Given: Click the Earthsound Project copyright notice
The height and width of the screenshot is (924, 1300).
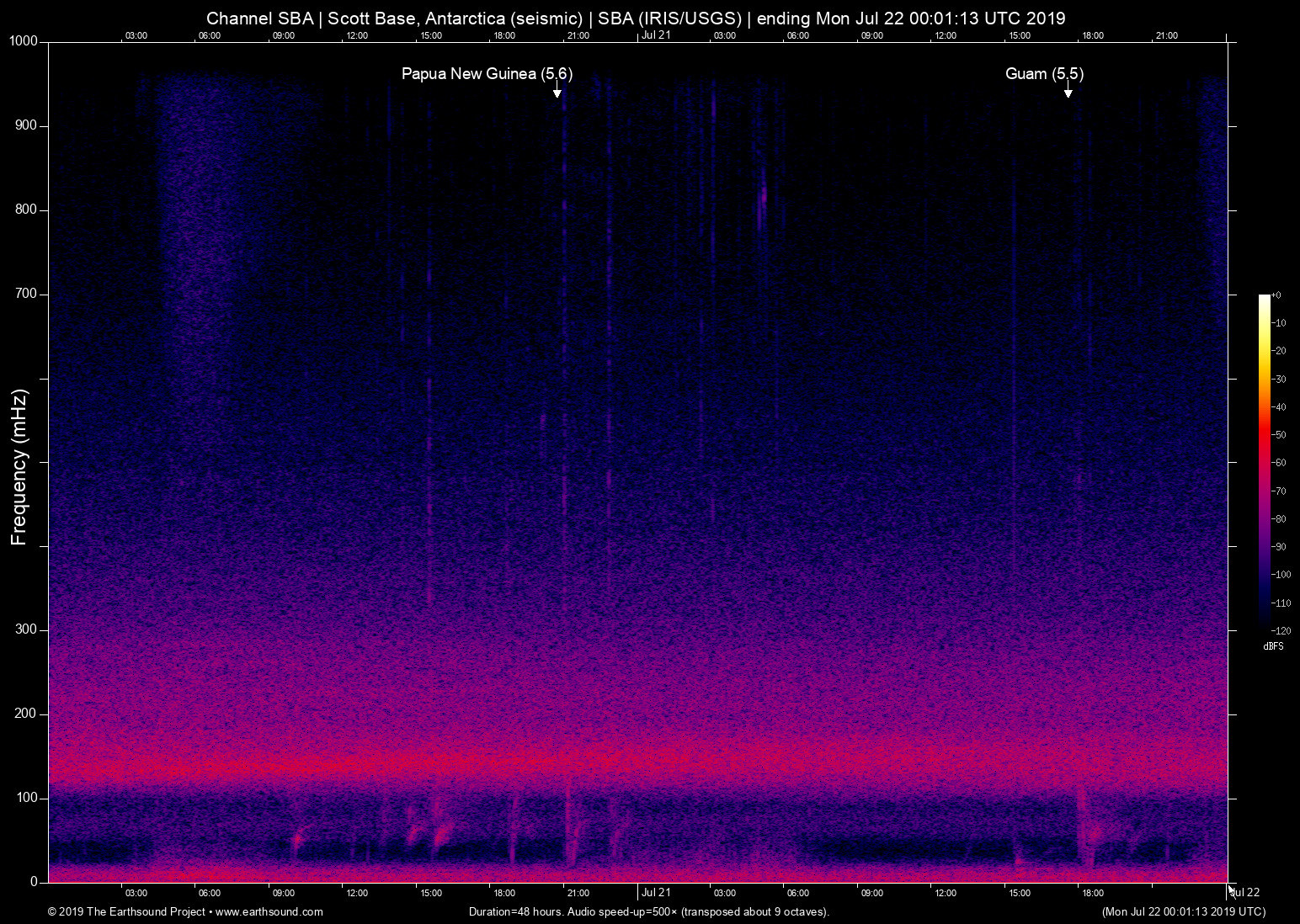Looking at the screenshot, I should point(127,911).
